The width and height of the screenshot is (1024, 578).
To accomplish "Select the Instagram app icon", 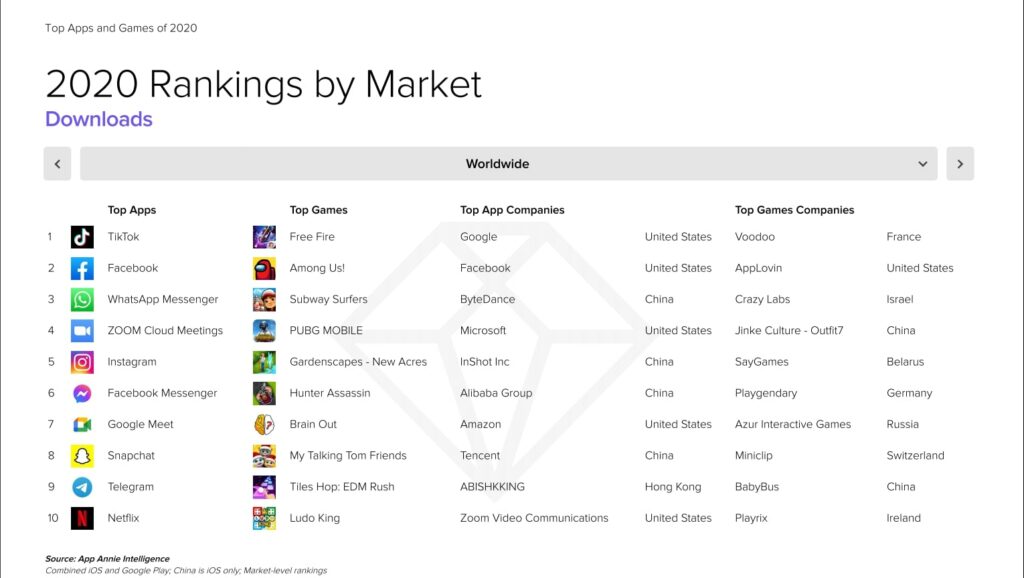I will pyautogui.click(x=82, y=362).
